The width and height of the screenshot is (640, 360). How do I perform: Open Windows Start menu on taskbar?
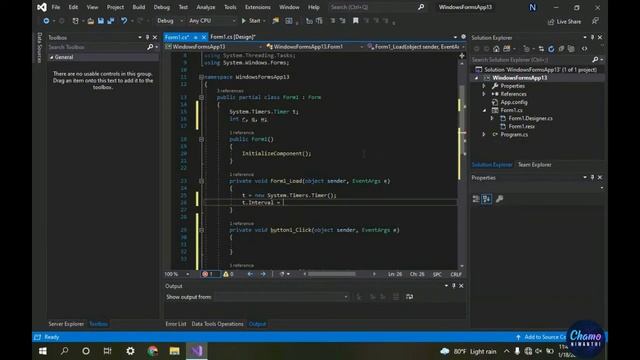click(x=43, y=351)
